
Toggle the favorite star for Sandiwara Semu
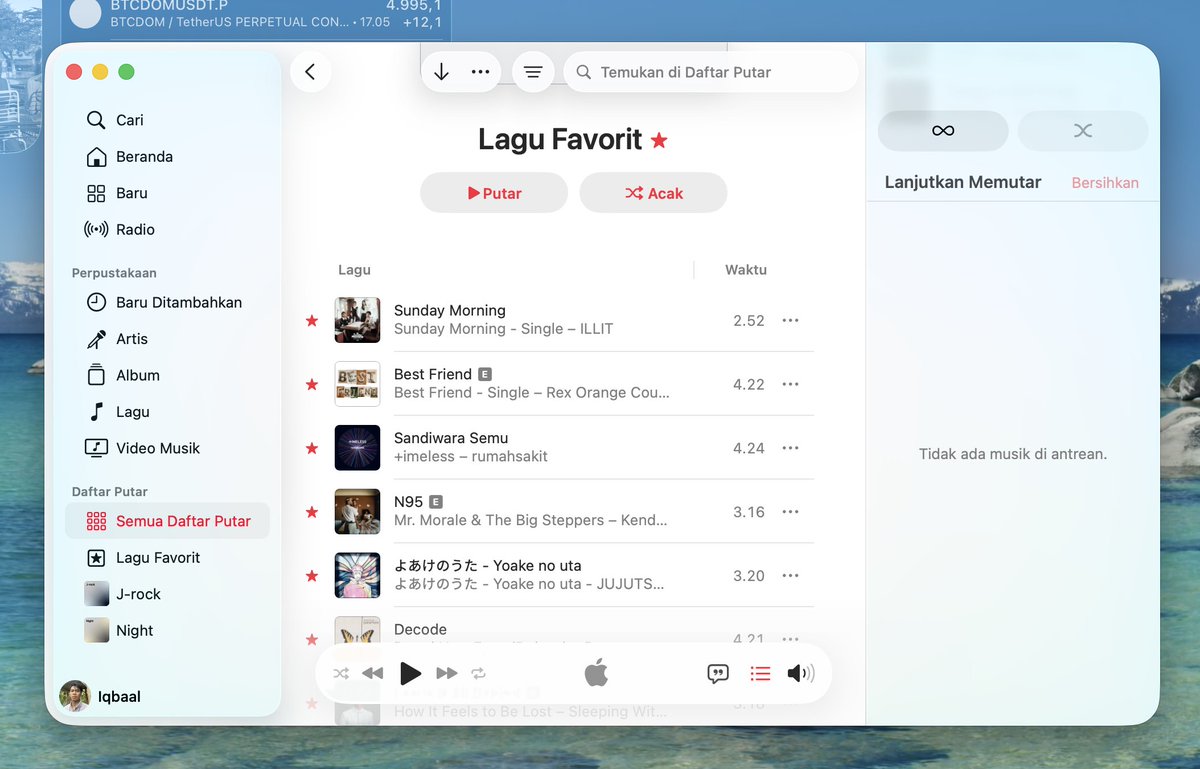(x=312, y=448)
